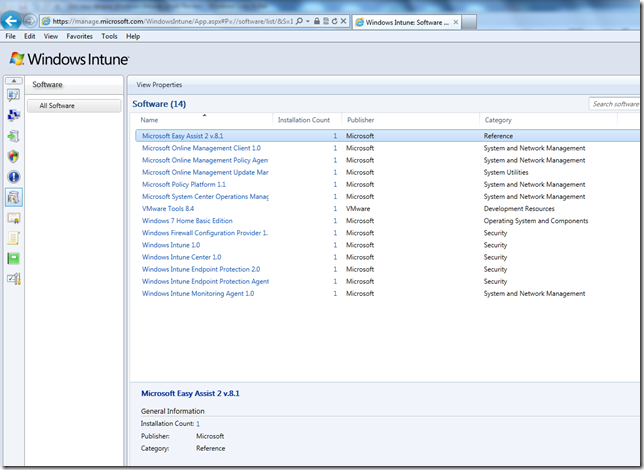Open Windows Intune Monitoring Agent 1.0
The image size is (644, 470).
pyautogui.click(x=198, y=293)
